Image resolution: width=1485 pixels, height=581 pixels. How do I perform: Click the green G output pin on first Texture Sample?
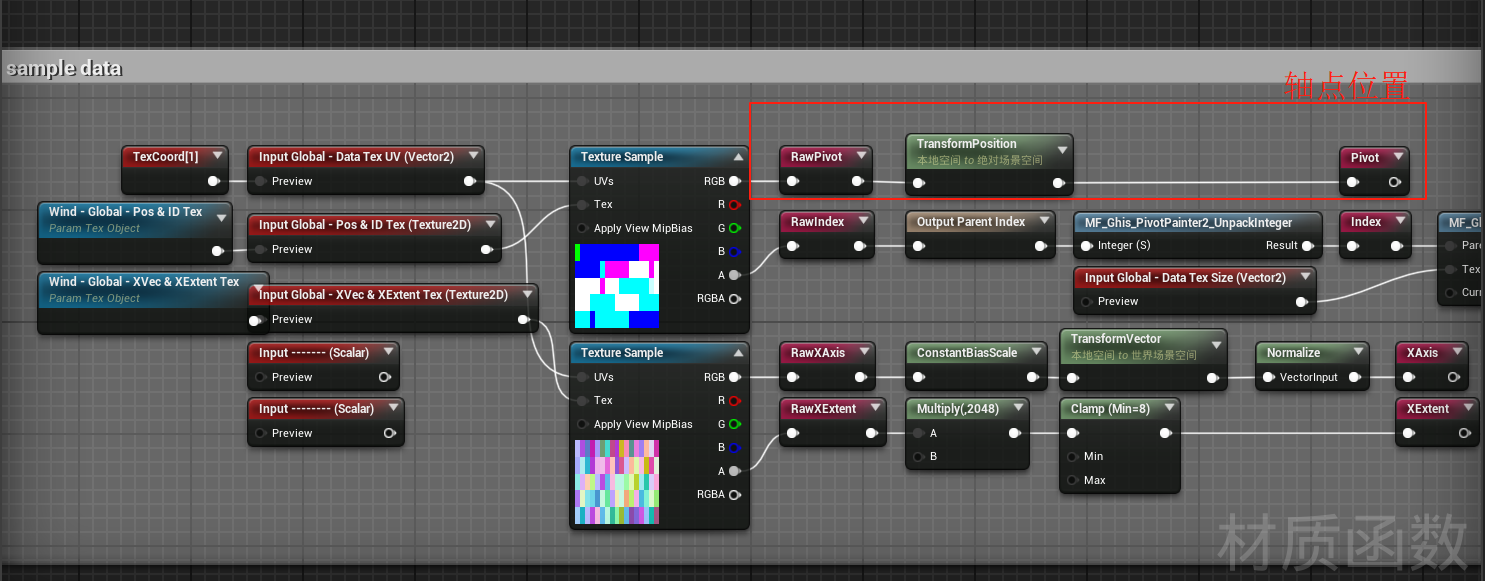735,228
